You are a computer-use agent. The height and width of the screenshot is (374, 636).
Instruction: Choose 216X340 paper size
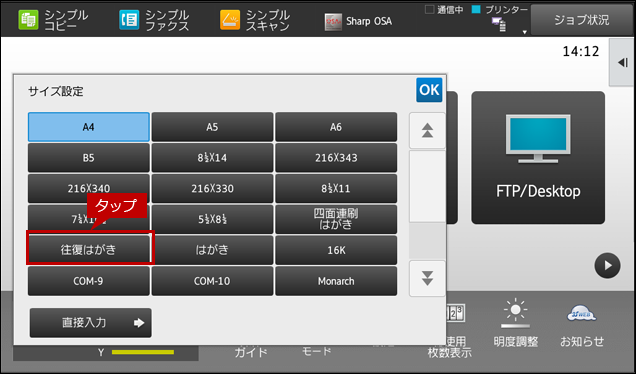(x=89, y=189)
